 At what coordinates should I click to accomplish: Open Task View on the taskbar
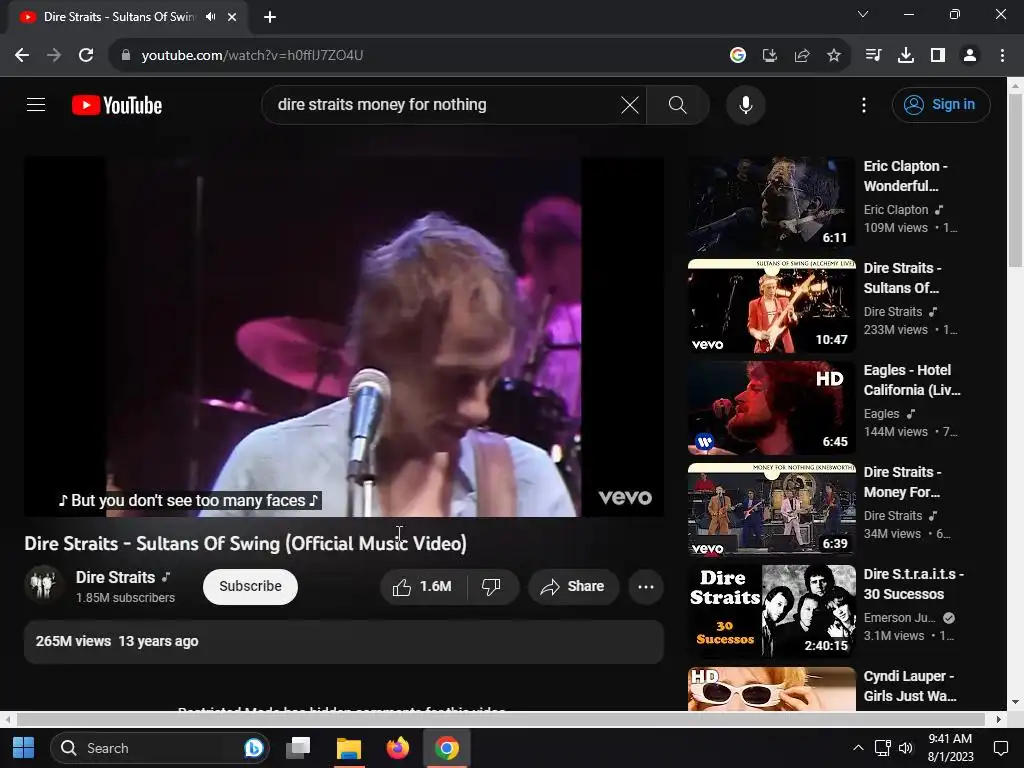point(298,748)
